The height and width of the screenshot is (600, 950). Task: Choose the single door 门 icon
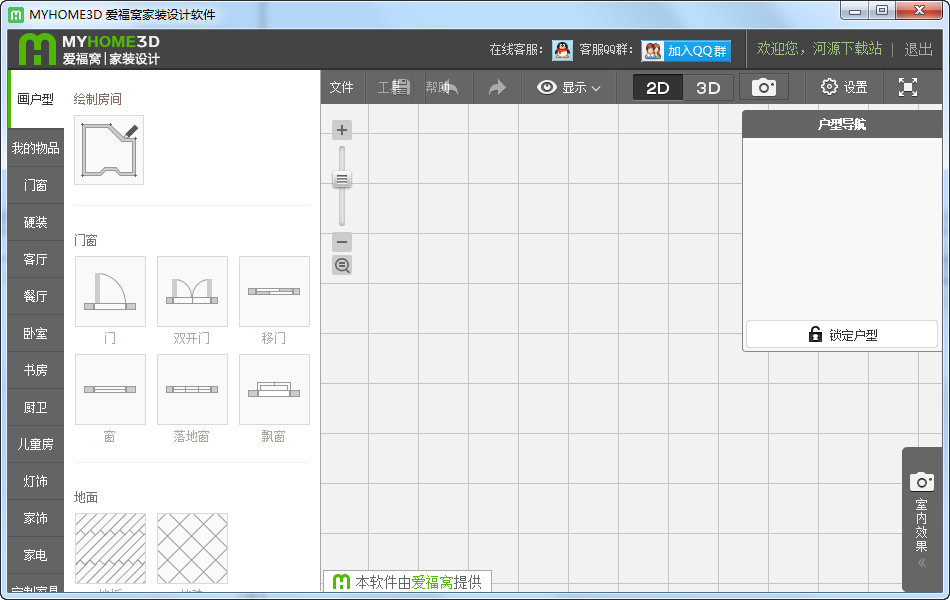click(x=110, y=292)
